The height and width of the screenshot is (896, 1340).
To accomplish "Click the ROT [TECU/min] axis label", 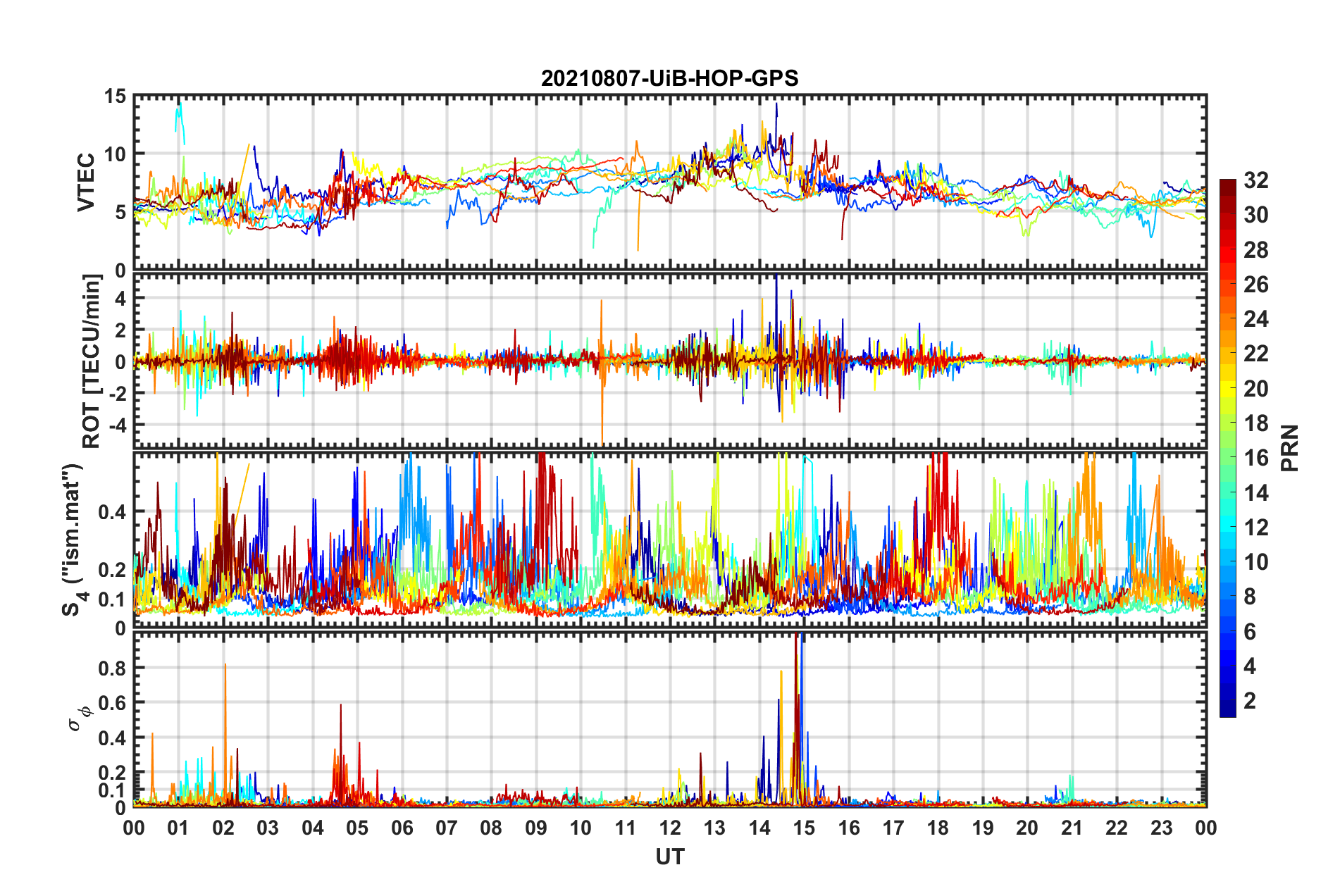I will pyautogui.click(x=92, y=361).
